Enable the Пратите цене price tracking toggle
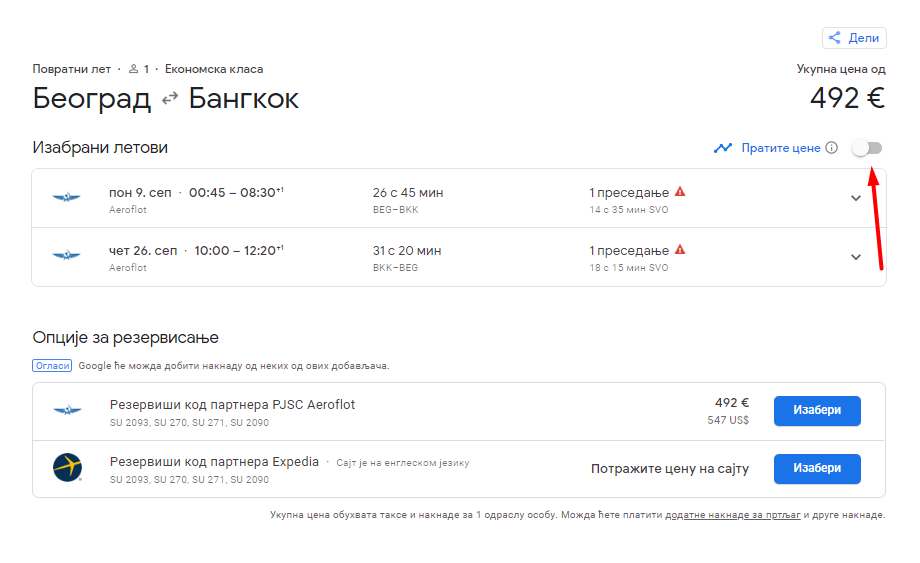Screen dimensions: 920x563 point(867,148)
